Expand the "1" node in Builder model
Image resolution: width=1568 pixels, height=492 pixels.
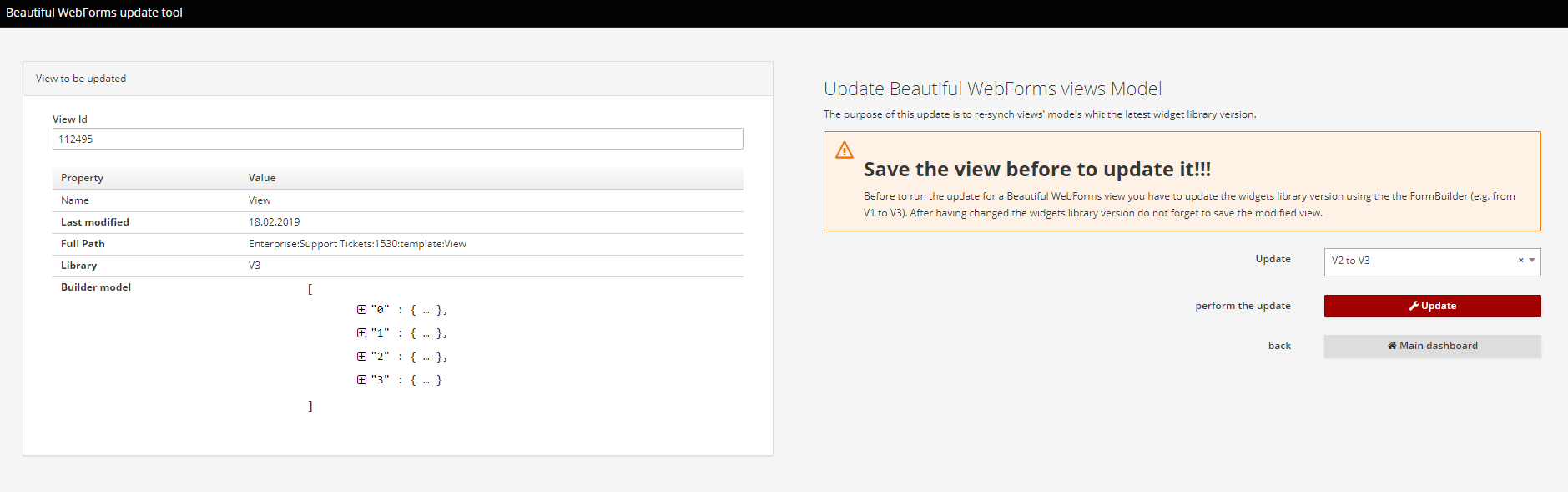coord(361,332)
